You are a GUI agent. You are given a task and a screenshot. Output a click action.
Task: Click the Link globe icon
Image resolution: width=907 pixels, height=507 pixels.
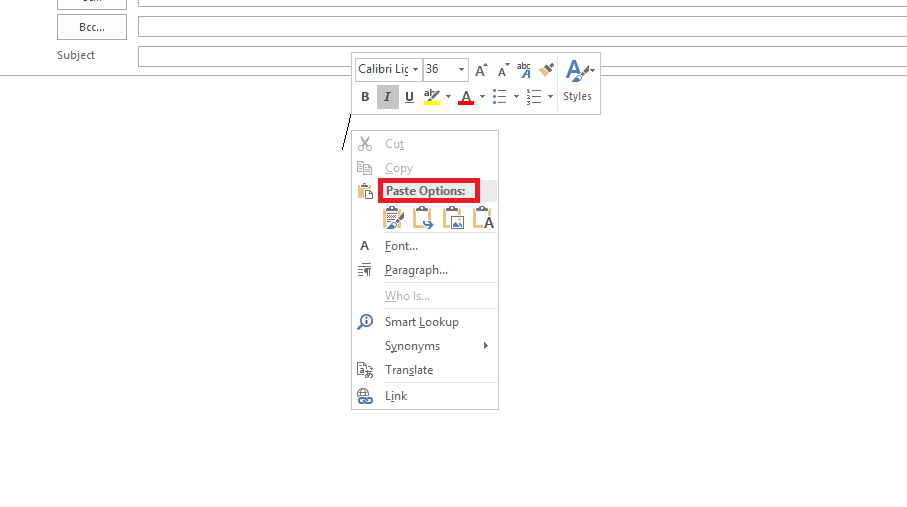(x=365, y=396)
